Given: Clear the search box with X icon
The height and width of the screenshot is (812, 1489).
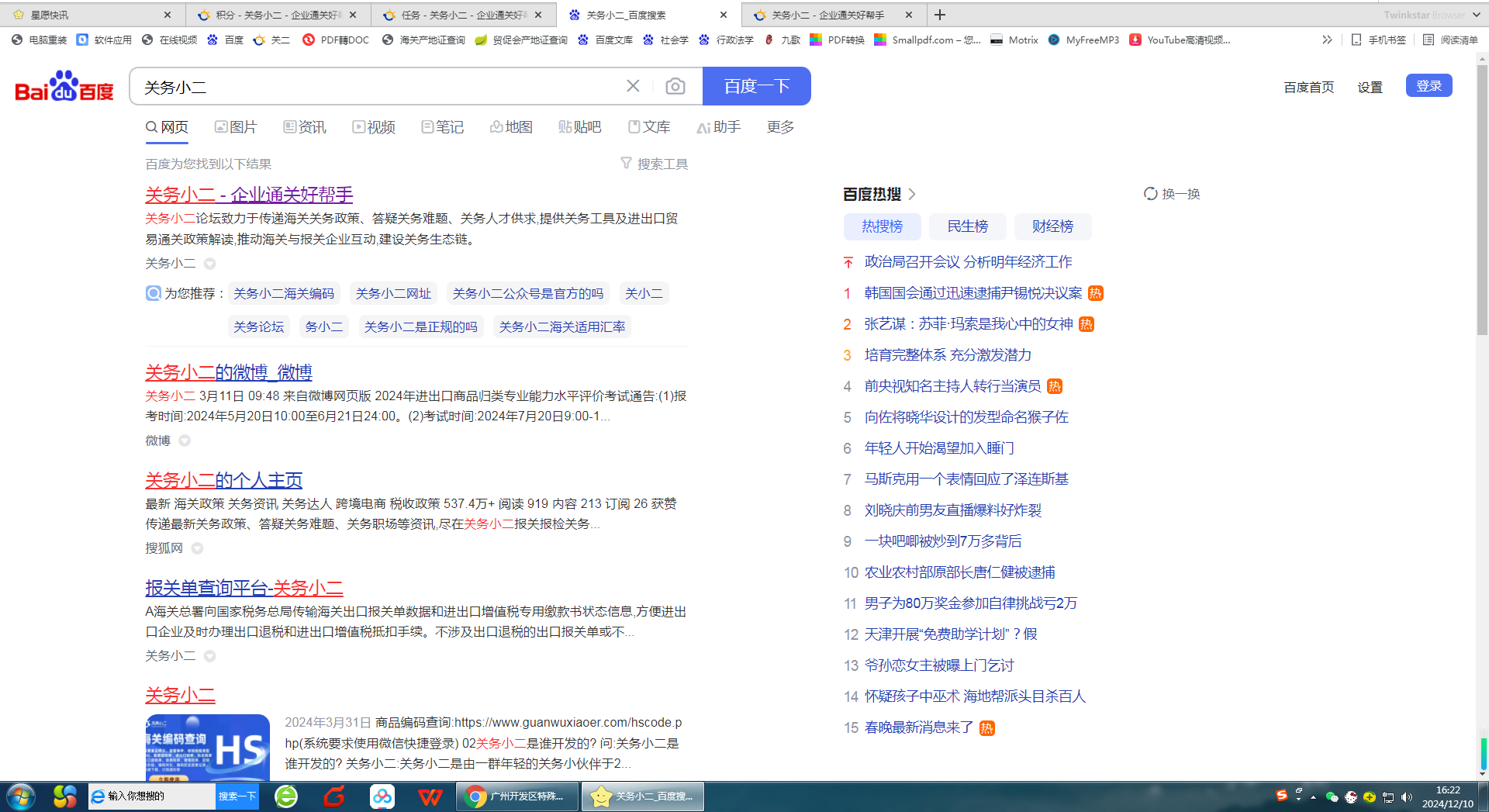Looking at the screenshot, I should click(x=633, y=86).
